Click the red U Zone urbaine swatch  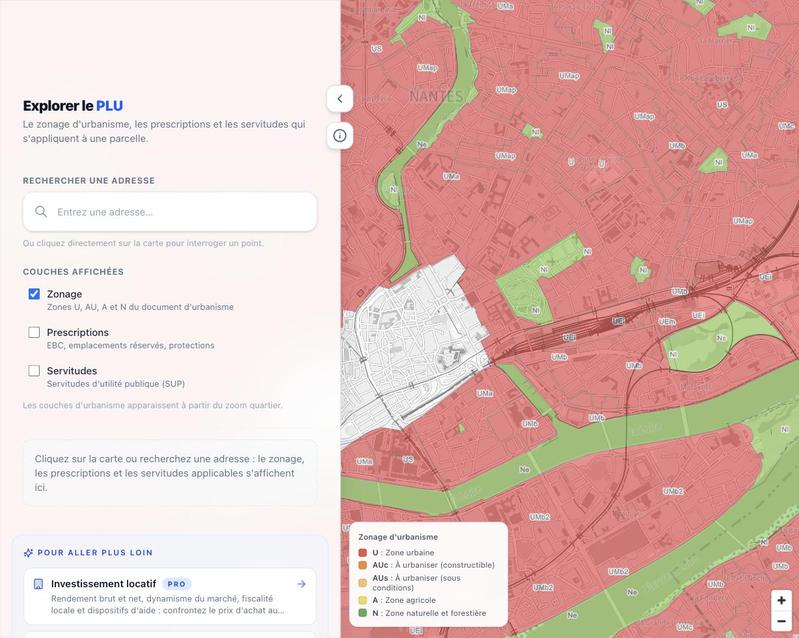click(x=363, y=552)
